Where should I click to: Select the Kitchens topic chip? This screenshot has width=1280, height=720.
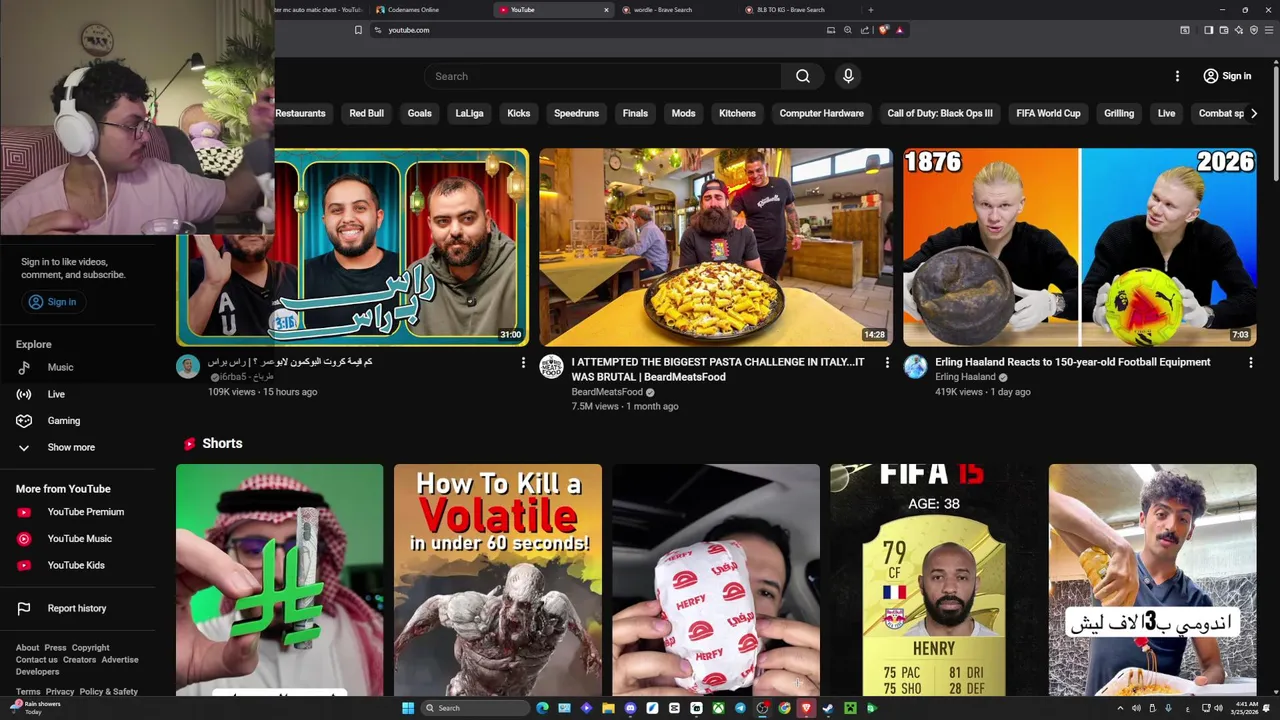tap(737, 113)
